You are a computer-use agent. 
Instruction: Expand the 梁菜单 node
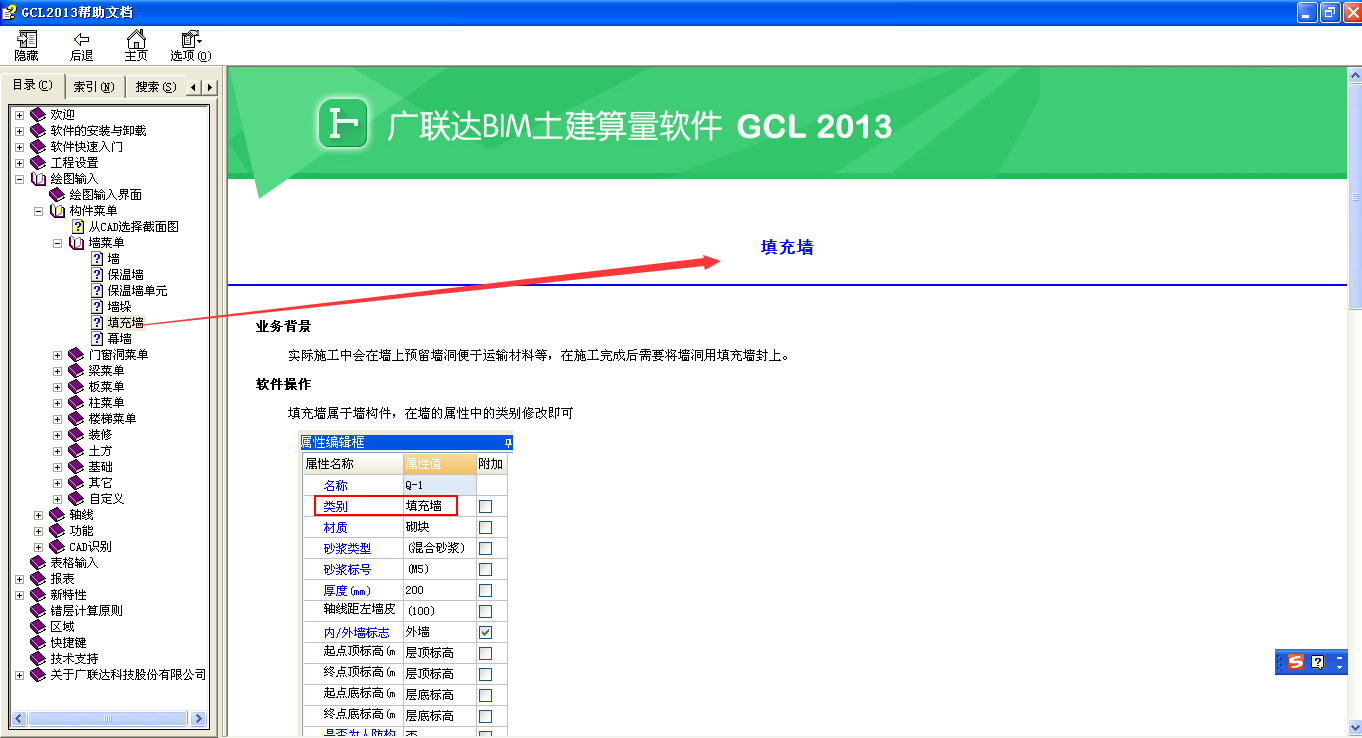pyautogui.click(x=57, y=371)
